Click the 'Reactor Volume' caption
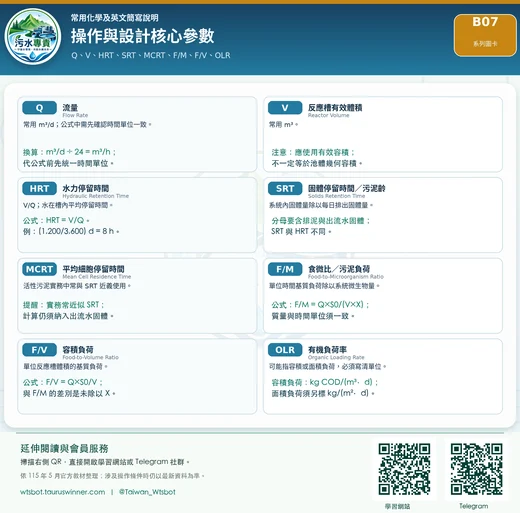This screenshot has width=520, height=513. [x=329, y=115]
